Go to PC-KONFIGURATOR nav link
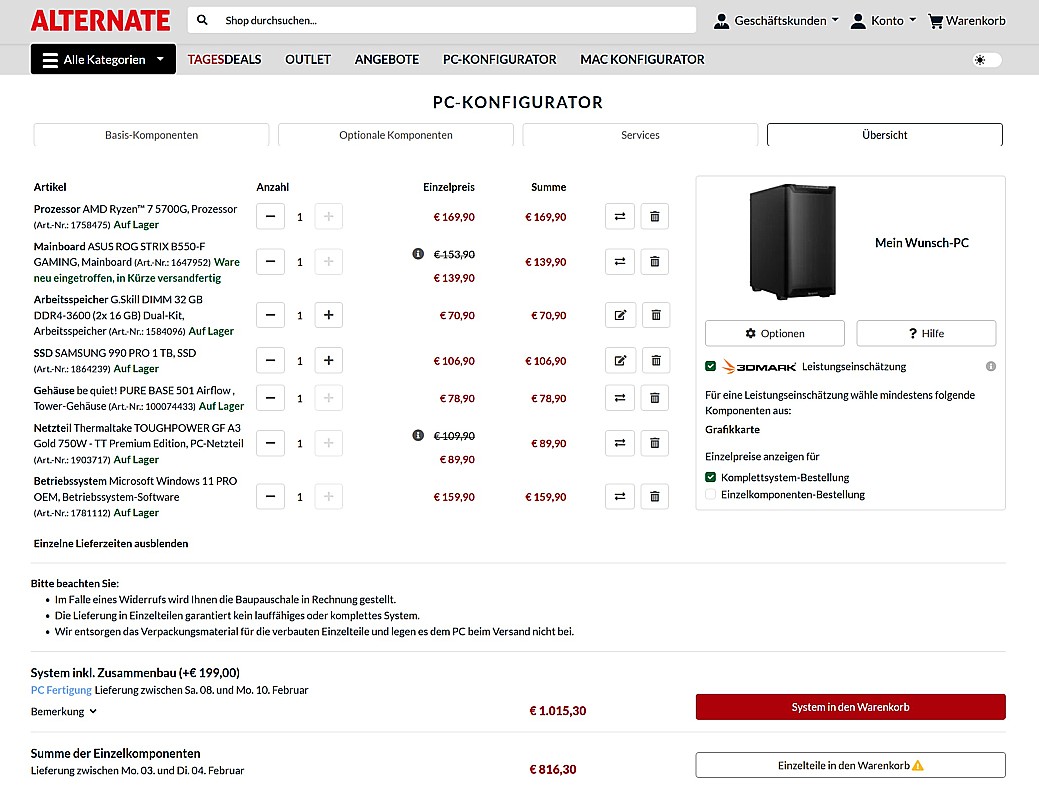Viewport: 1039px width, 785px height. pos(500,60)
